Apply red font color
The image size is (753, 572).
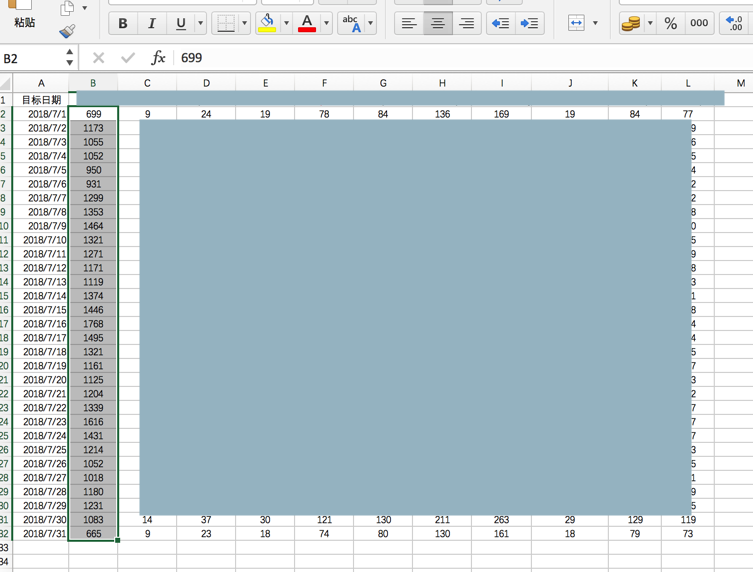tap(307, 23)
